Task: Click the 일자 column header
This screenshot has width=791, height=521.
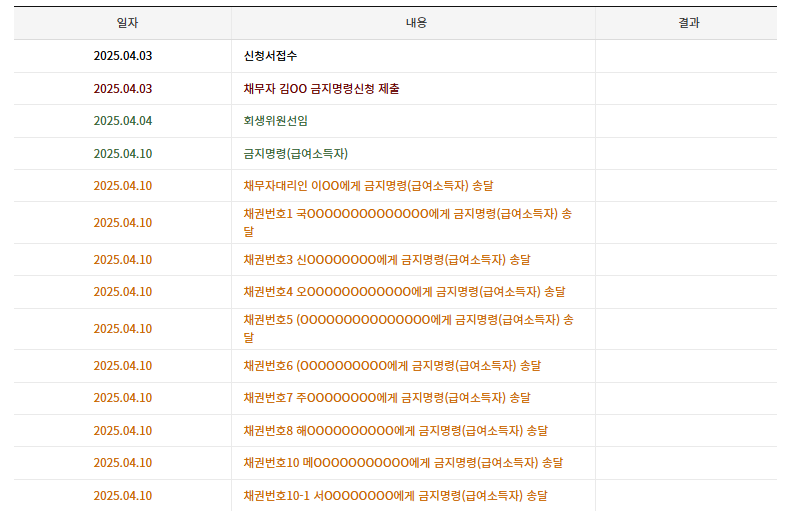Action: click(x=127, y=23)
